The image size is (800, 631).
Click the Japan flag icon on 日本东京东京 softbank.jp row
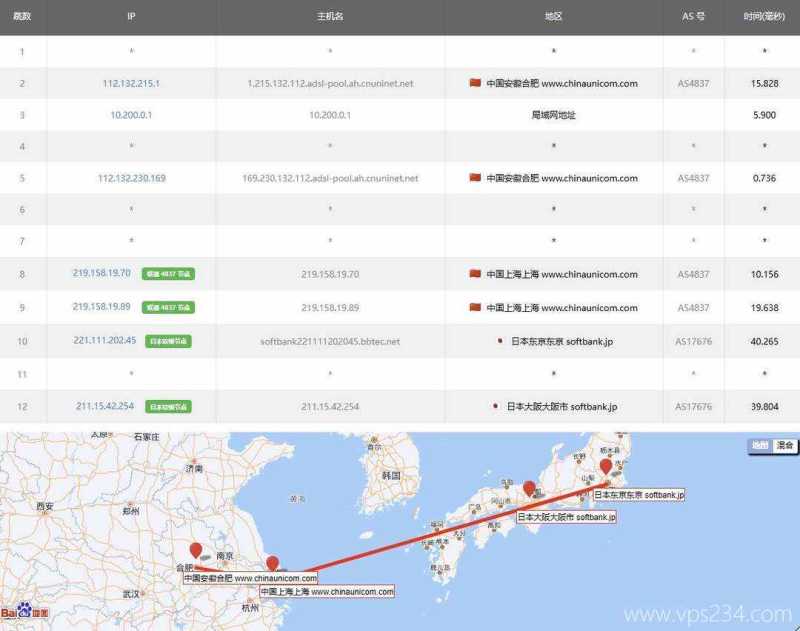coord(500,341)
